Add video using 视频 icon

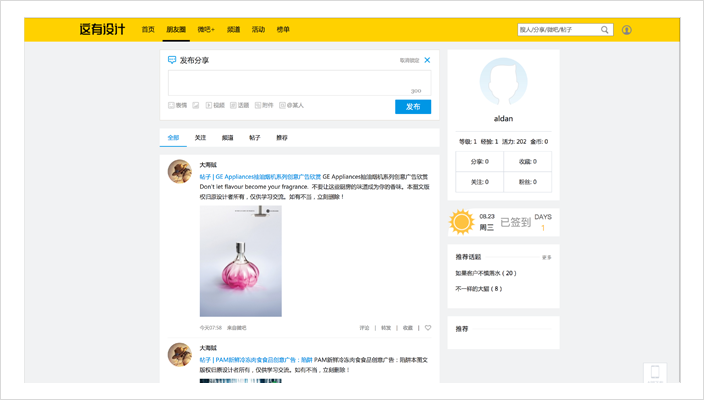point(209,105)
